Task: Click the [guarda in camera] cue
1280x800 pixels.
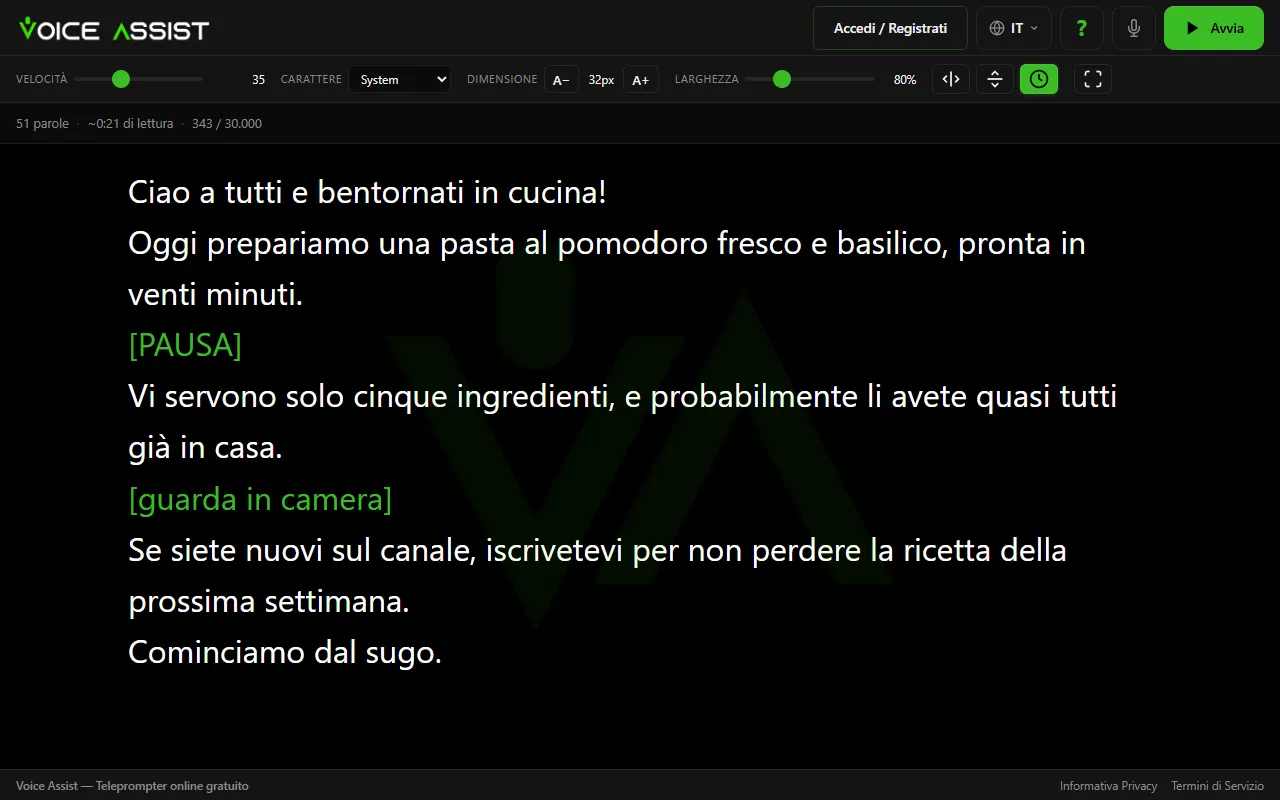Action: [260, 498]
